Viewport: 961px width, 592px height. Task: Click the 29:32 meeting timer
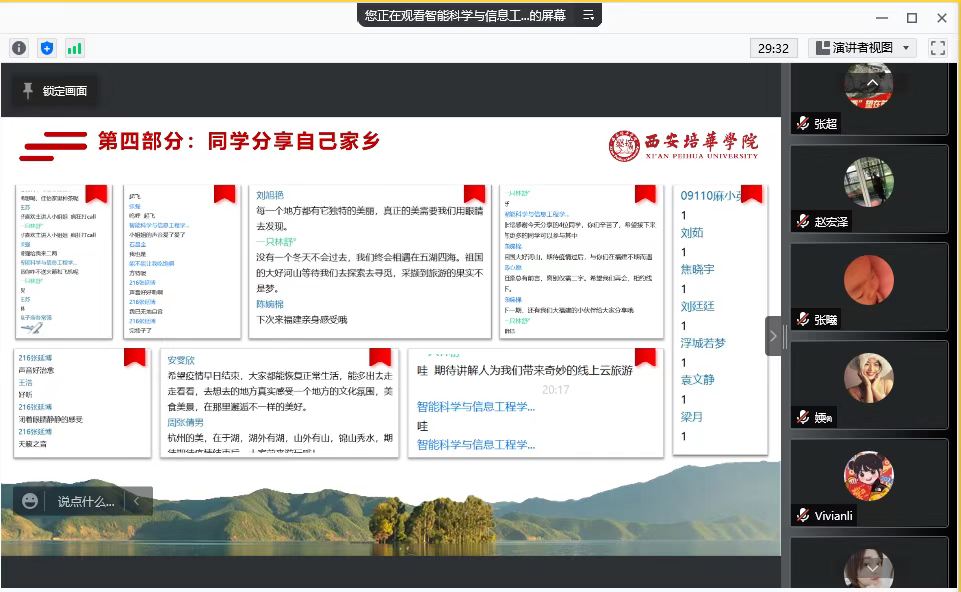click(773, 48)
